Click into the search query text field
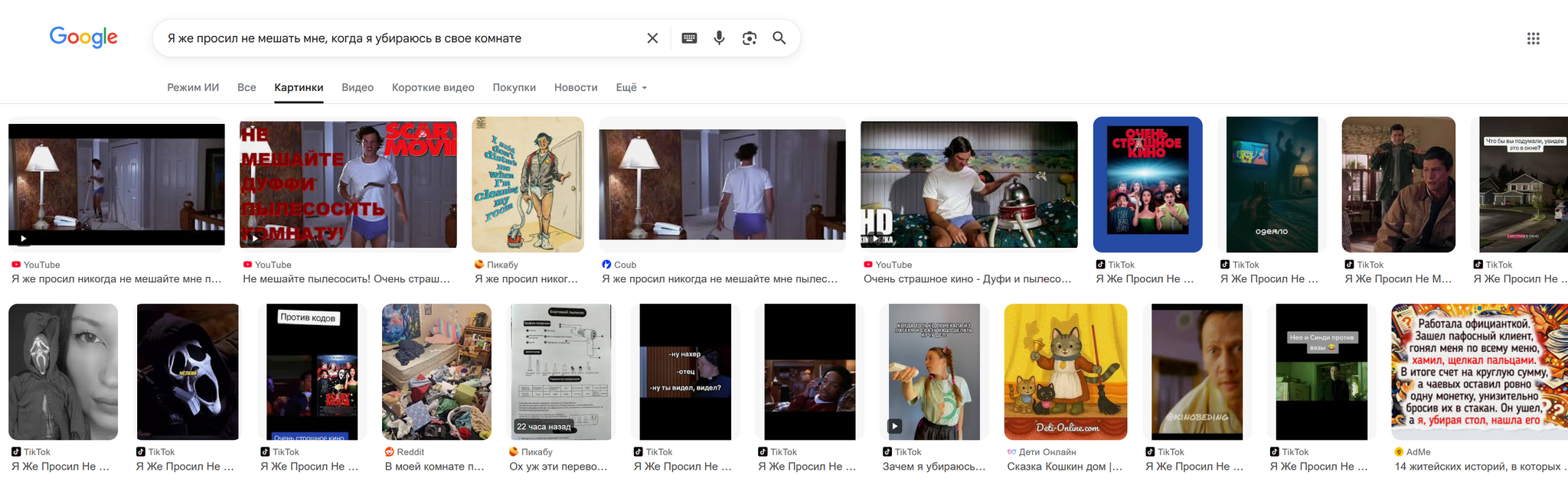The width and height of the screenshot is (1568, 485). pos(398,38)
